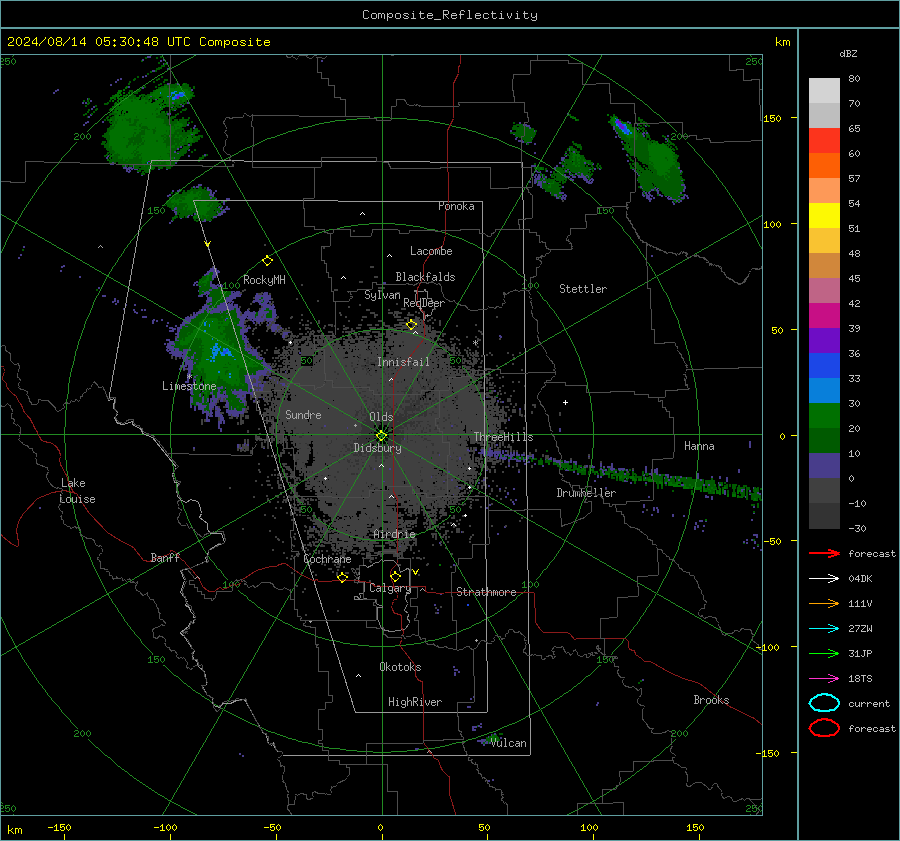Click the violet-purple swatch below 39
900x841 pixels.
[x=824, y=340]
